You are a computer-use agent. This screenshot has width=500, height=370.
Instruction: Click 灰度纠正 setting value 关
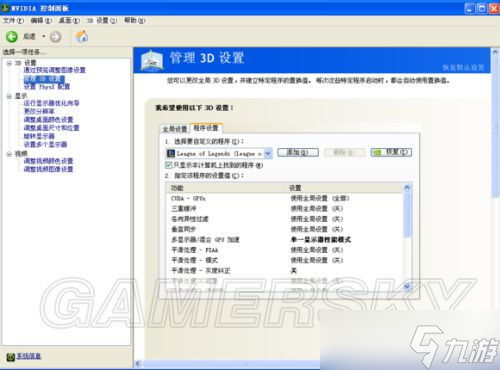click(x=294, y=271)
